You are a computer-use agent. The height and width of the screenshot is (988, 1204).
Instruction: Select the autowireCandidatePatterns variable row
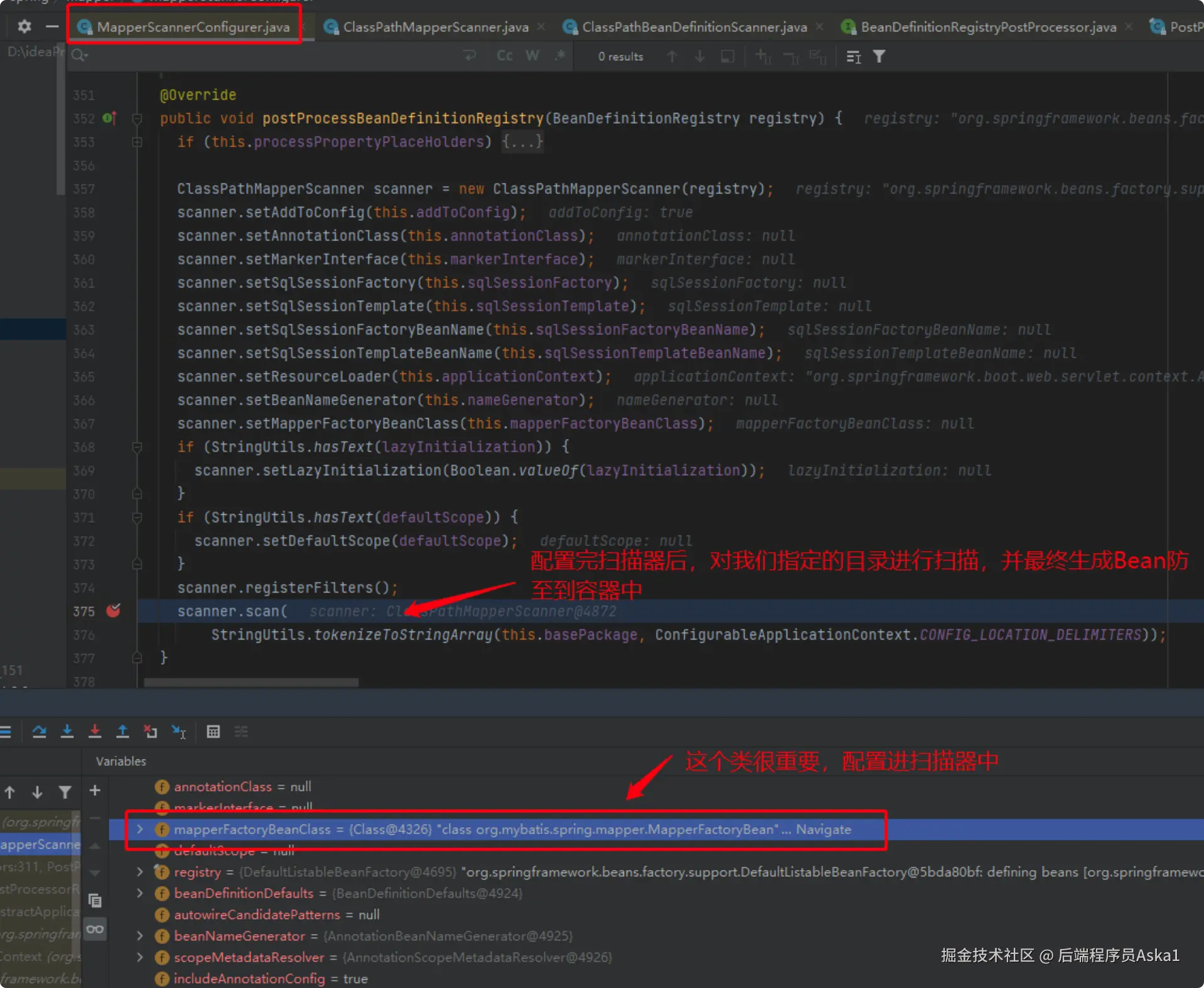[656, 915]
